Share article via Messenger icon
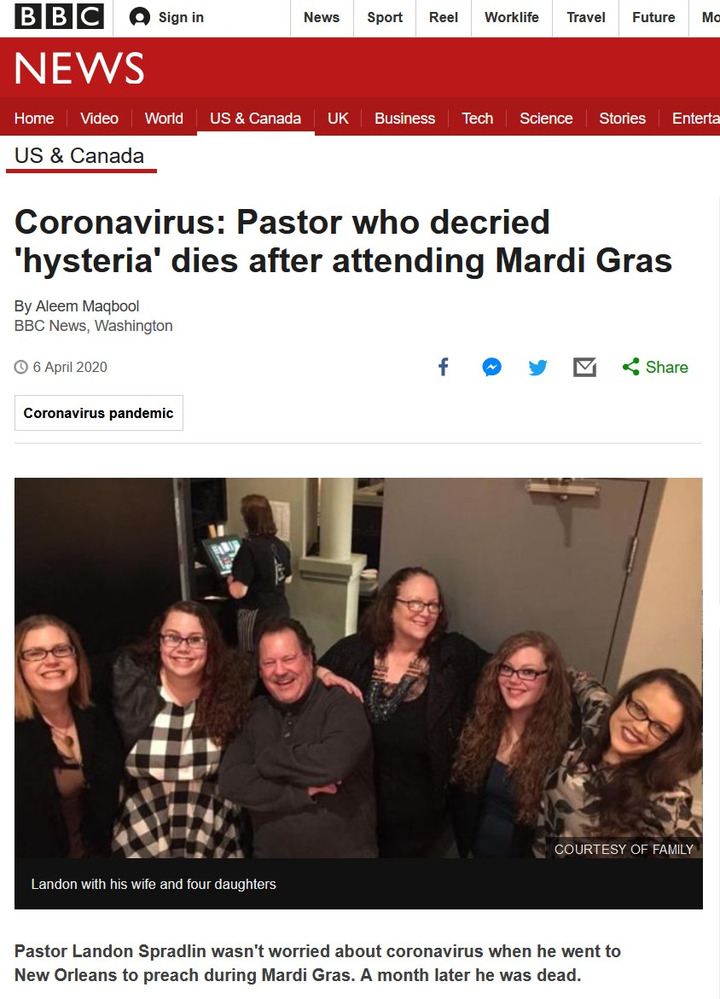720x999 pixels. pos(491,367)
